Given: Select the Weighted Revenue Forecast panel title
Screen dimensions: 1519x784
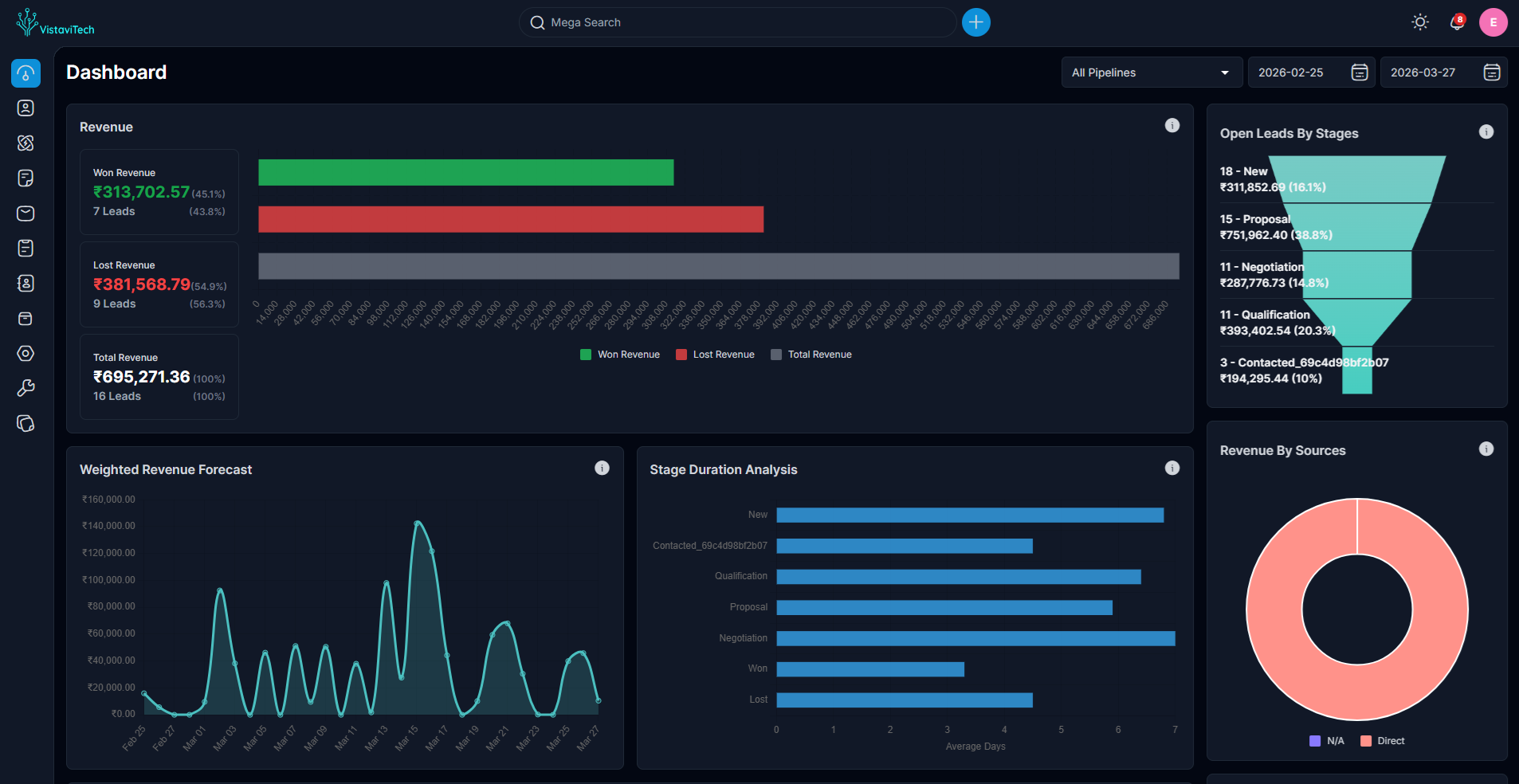Looking at the screenshot, I should coord(166,469).
